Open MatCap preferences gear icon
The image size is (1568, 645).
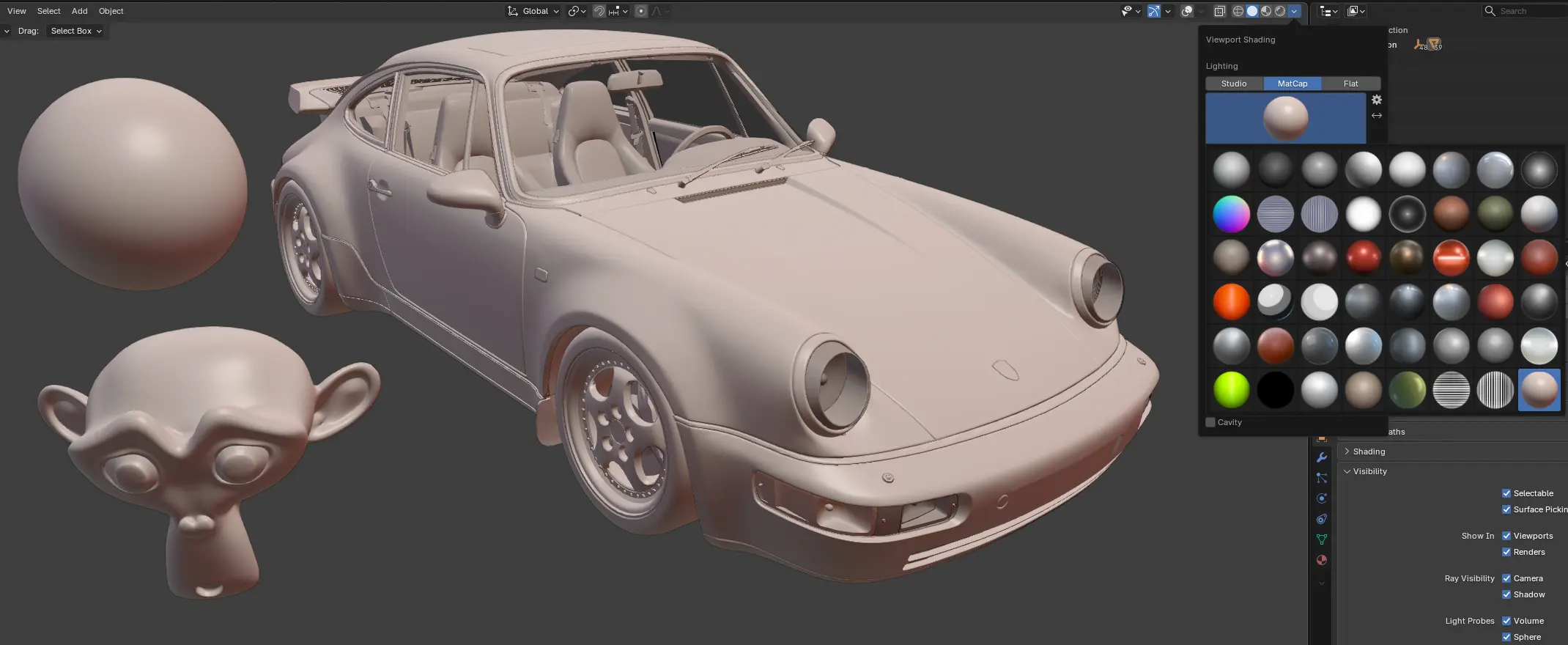pyautogui.click(x=1377, y=100)
